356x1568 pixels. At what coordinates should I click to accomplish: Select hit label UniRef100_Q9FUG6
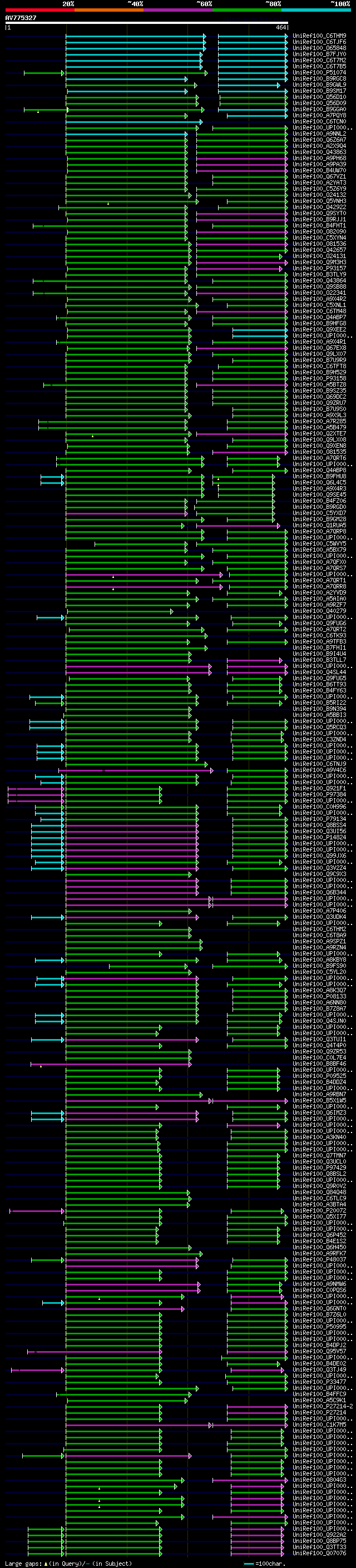[x=319, y=623]
